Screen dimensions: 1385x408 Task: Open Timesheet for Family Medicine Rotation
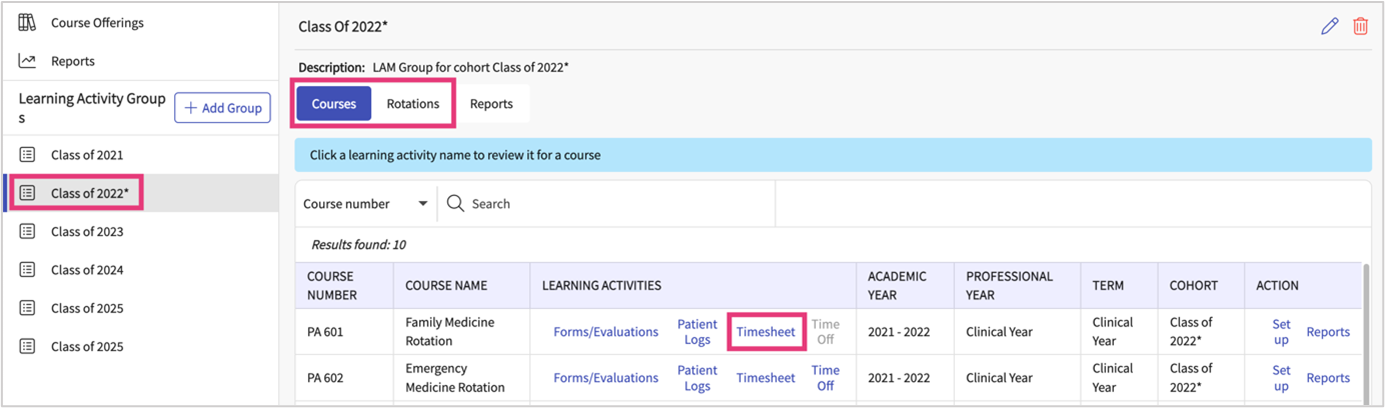click(x=765, y=332)
